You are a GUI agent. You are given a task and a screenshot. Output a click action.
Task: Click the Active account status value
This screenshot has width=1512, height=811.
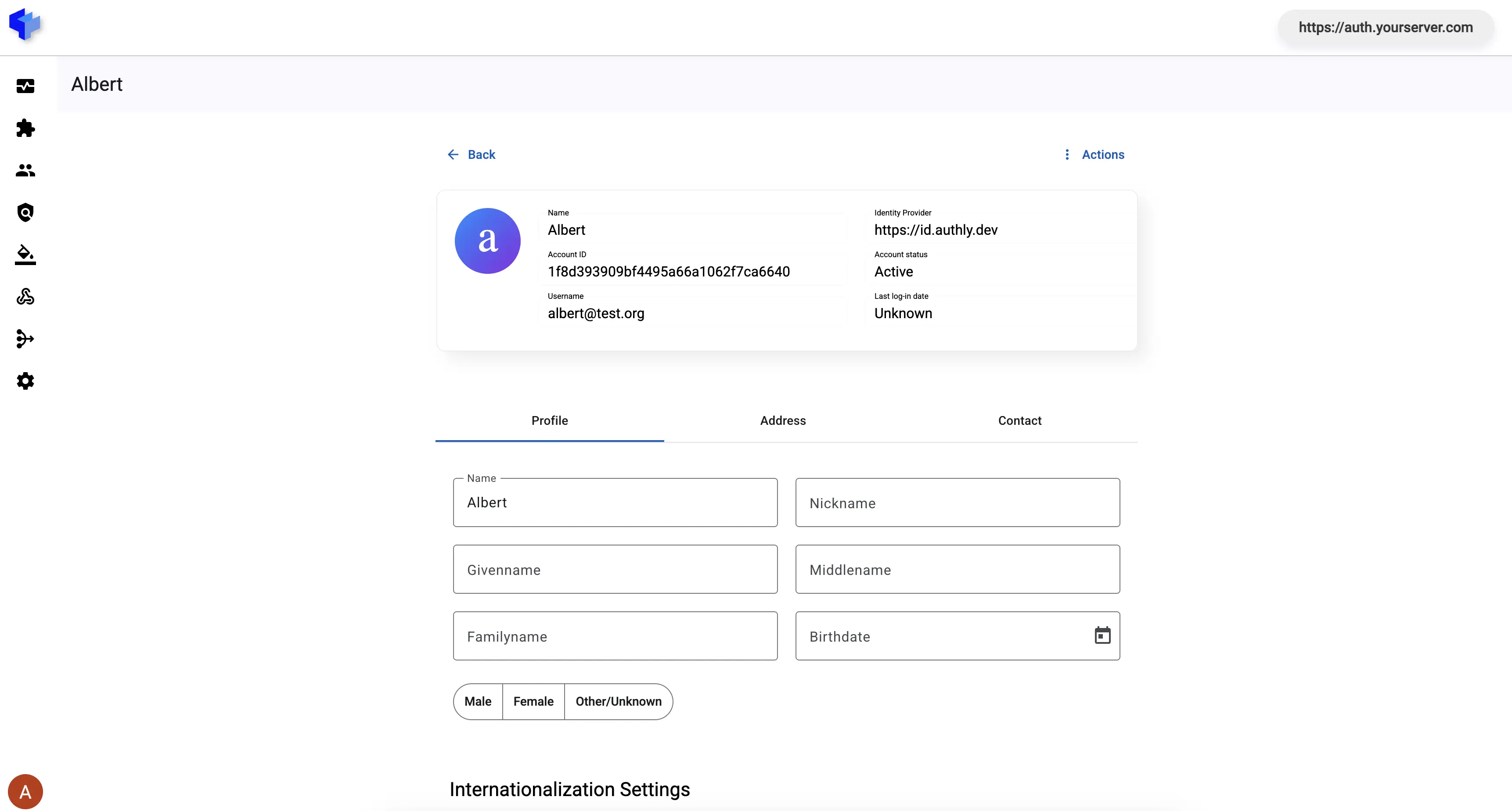pyautogui.click(x=893, y=272)
